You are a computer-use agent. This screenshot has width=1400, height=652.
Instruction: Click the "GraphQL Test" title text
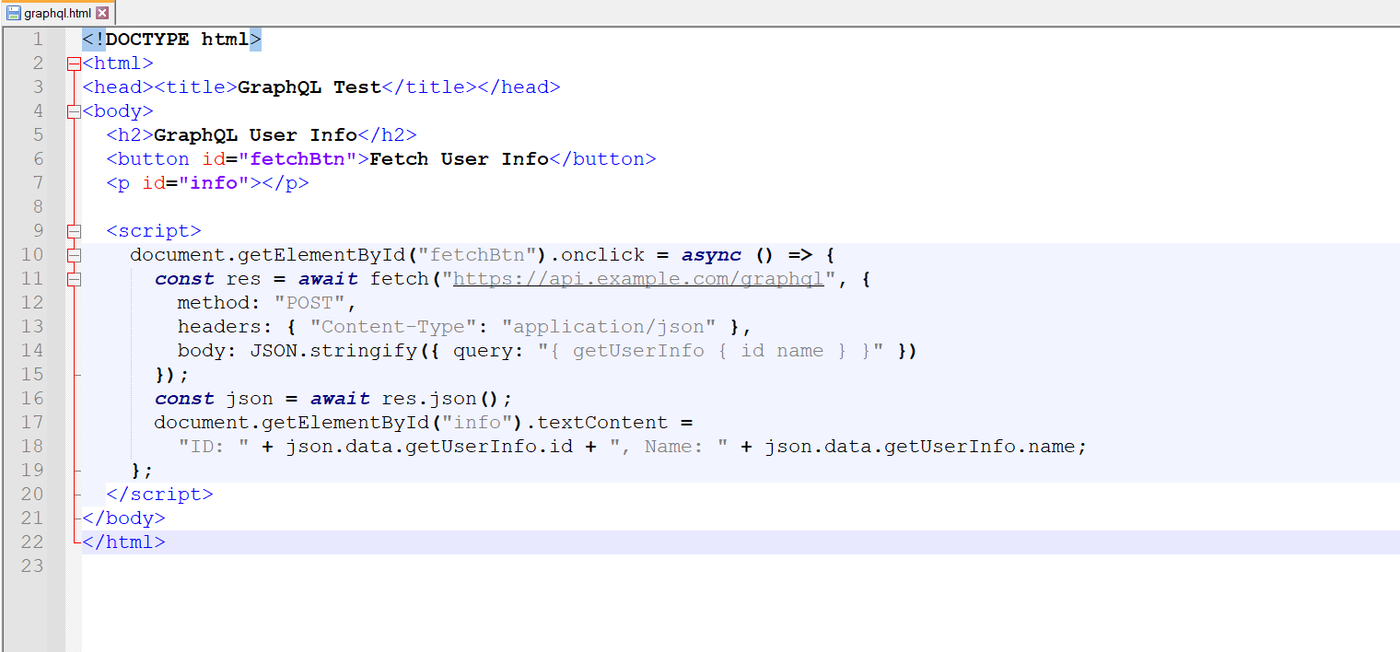(x=309, y=87)
